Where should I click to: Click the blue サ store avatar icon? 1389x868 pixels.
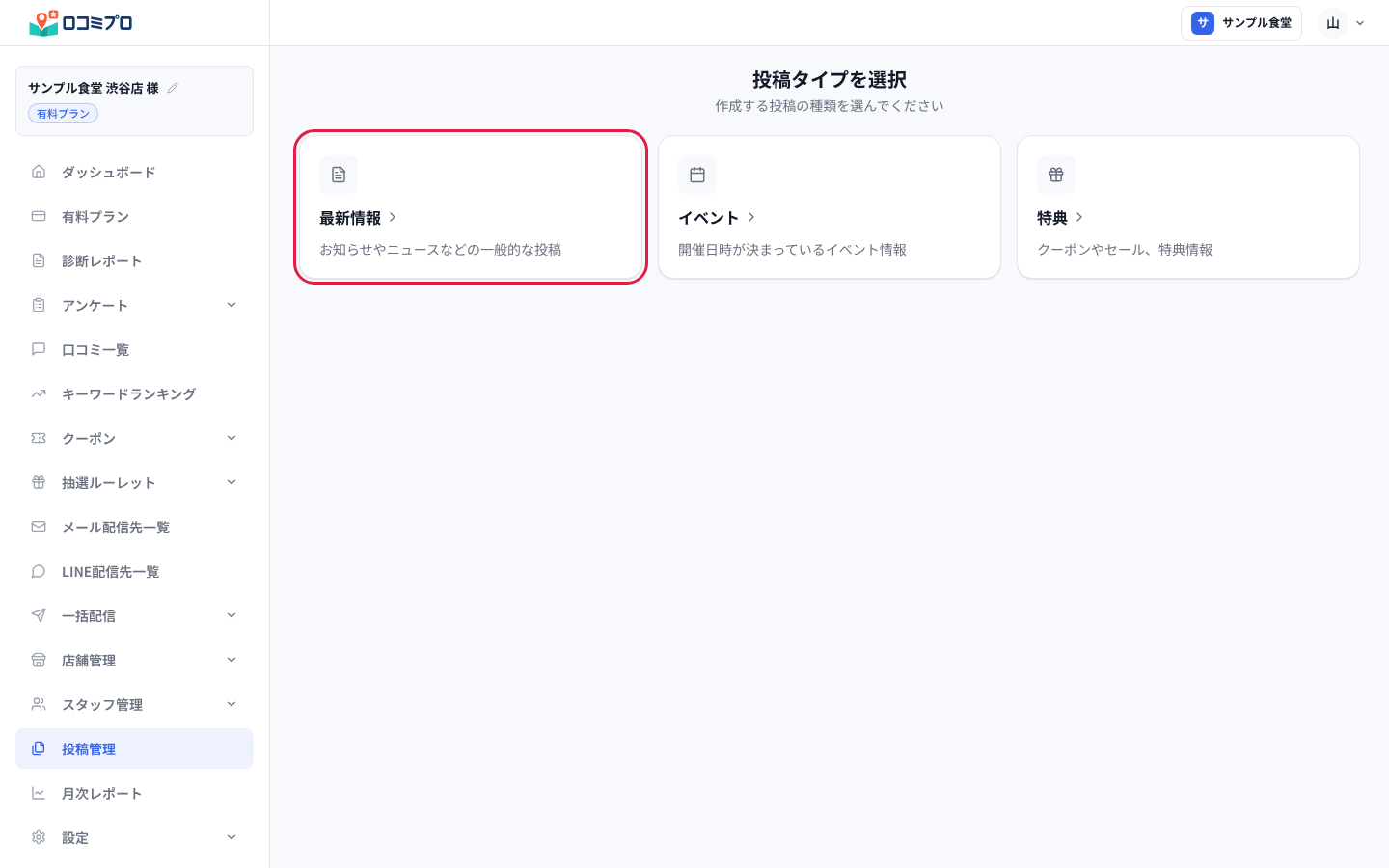click(x=1203, y=23)
